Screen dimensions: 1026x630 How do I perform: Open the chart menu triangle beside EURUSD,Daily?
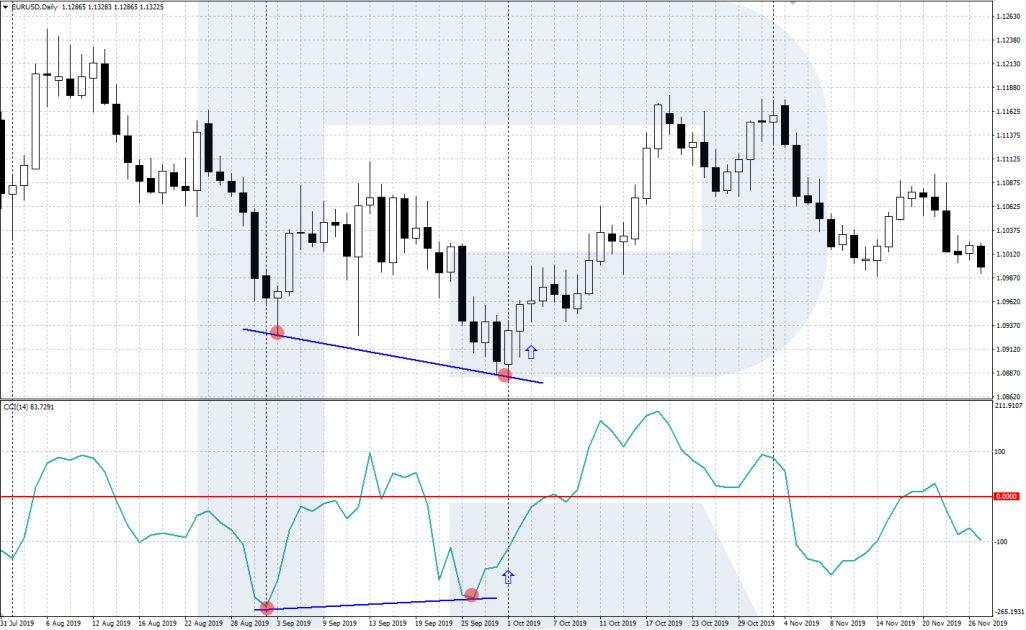point(5,6)
